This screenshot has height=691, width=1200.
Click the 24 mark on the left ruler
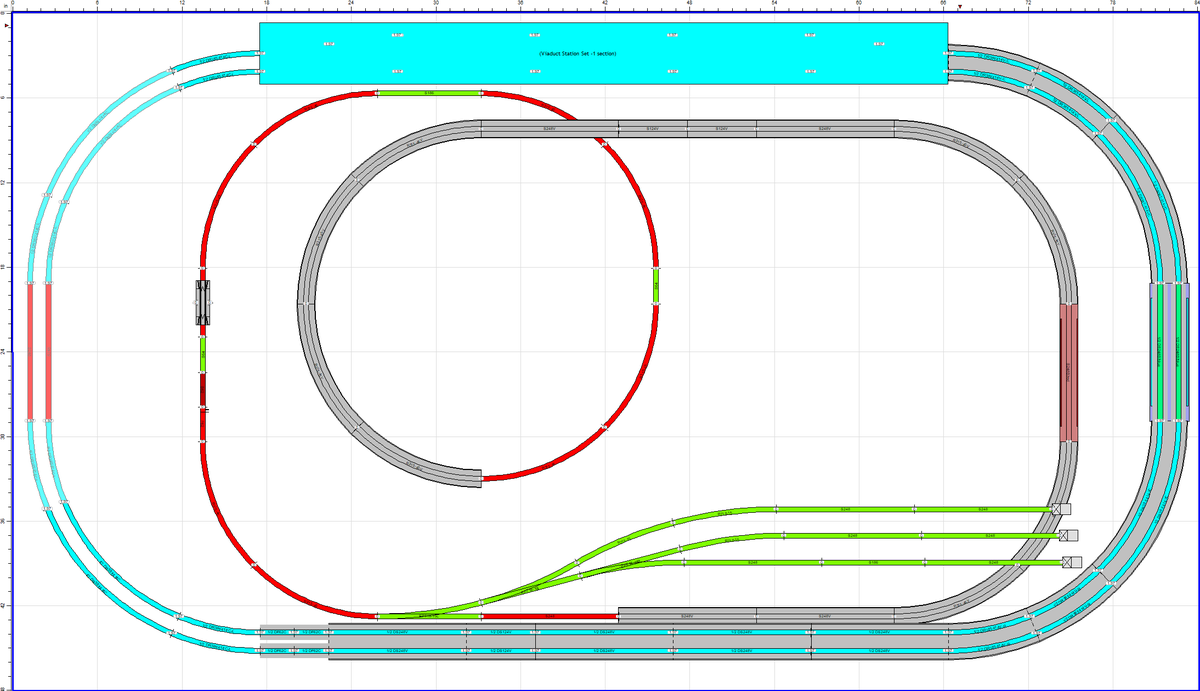(x=4, y=352)
